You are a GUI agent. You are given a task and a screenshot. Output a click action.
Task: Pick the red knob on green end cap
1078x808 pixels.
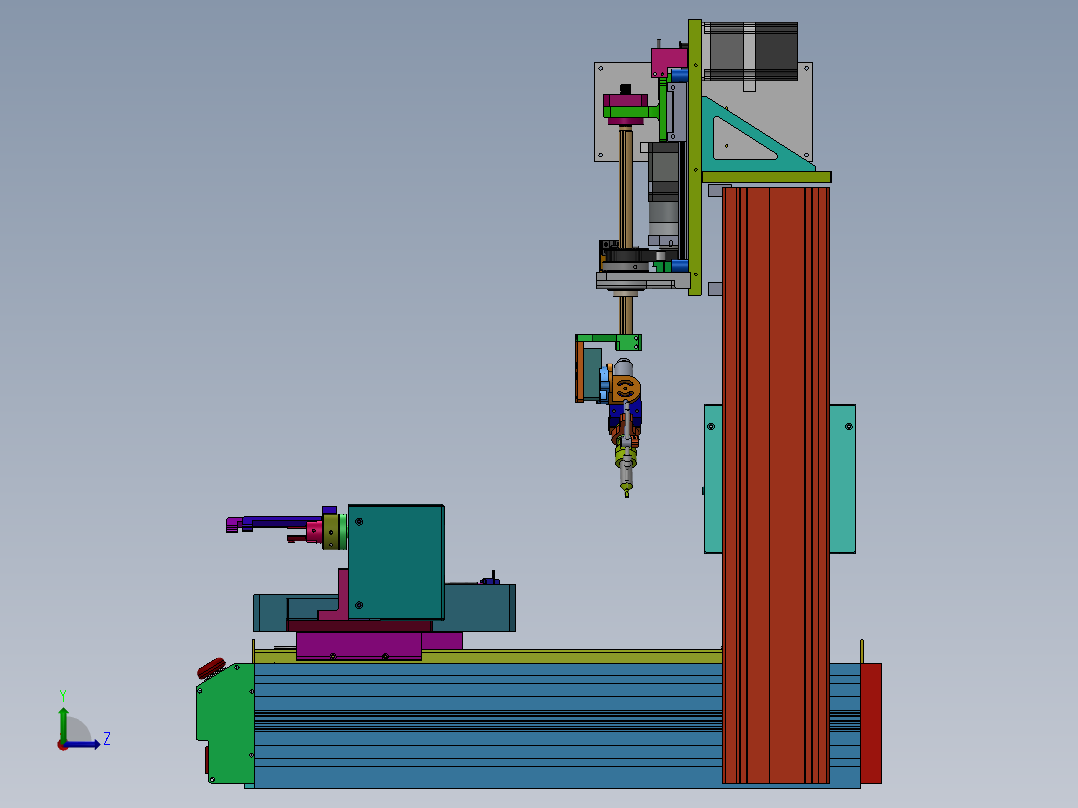coord(211,668)
